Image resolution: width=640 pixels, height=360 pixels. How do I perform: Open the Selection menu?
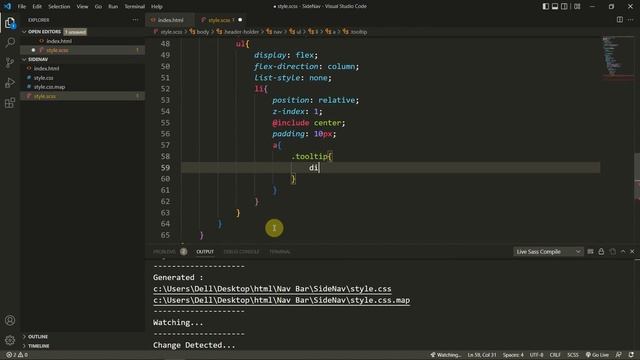[59, 7]
